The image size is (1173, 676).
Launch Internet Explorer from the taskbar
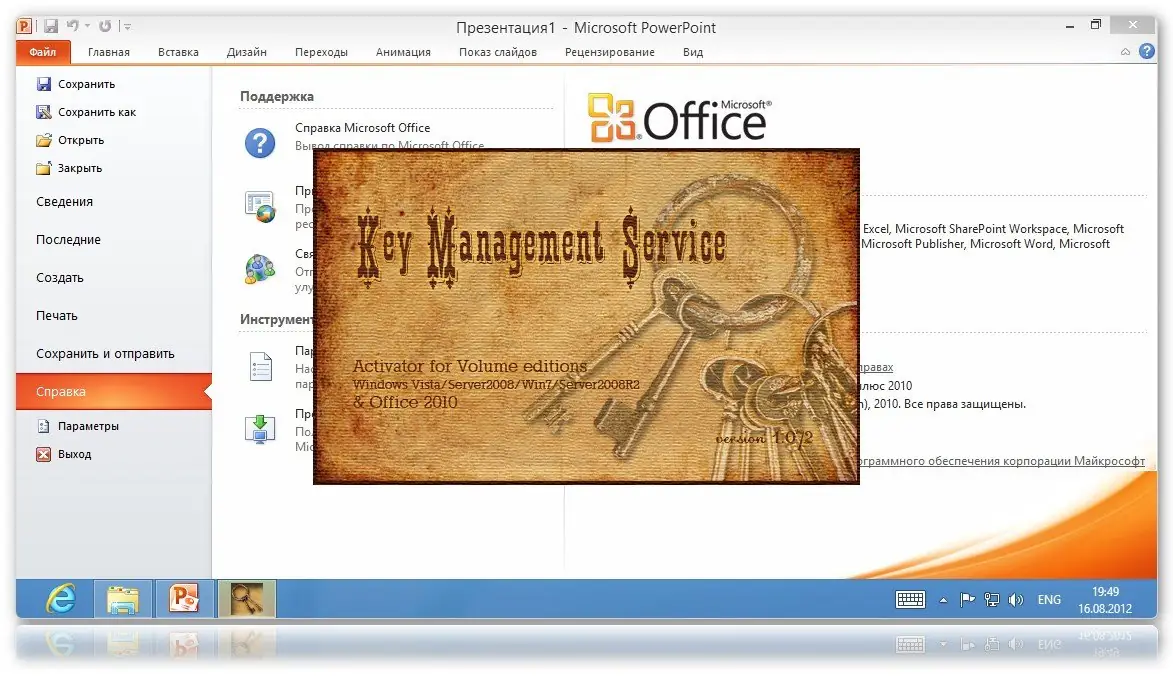[x=61, y=600]
